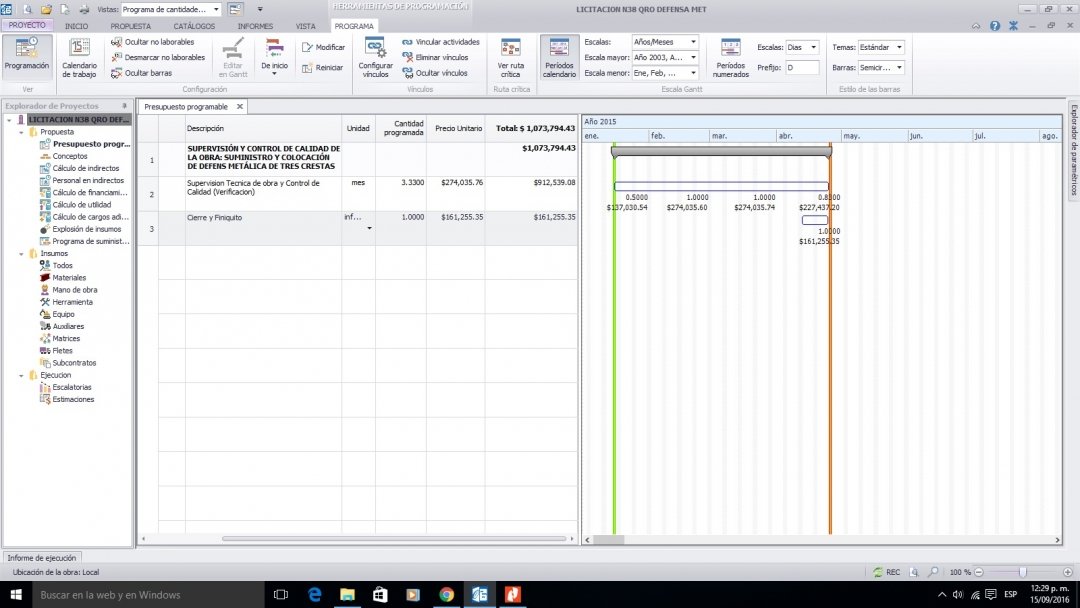Expand the Escala mayor combo box
Viewport: 1080px width, 608px height.
[x=693, y=58]
